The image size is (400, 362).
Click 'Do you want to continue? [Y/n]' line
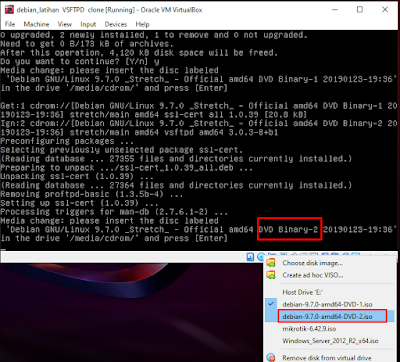coord(80,62)
